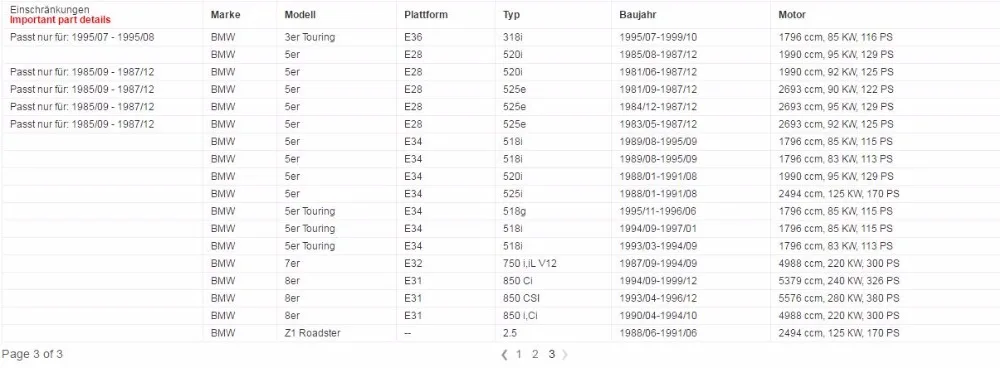Click the Motor column header

click(x=792, y=15)
